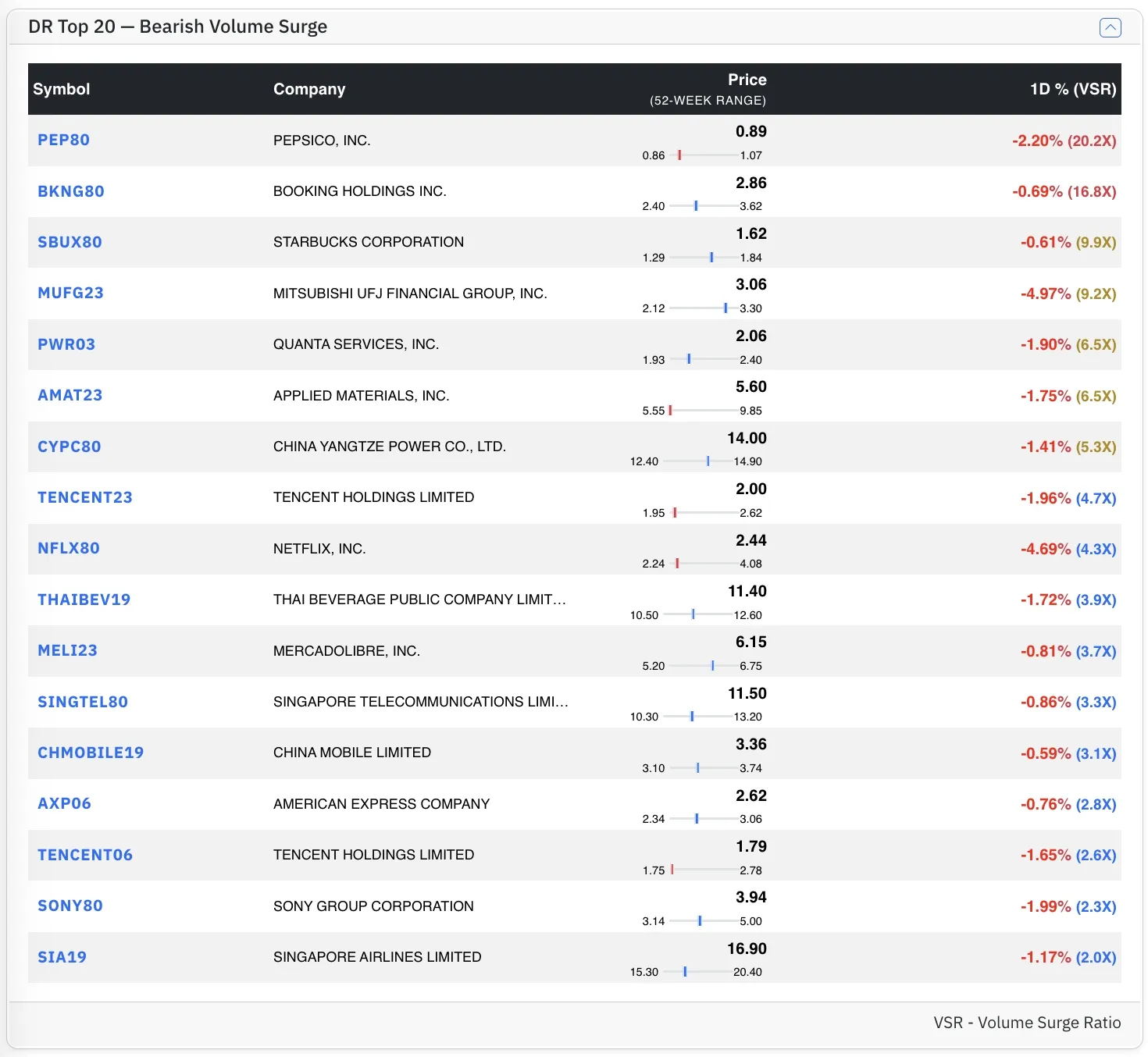The width and height of the screenshot is (1148, 1057).
Task: Open the BKNG80 symbol link
Action: coord(71,191)
